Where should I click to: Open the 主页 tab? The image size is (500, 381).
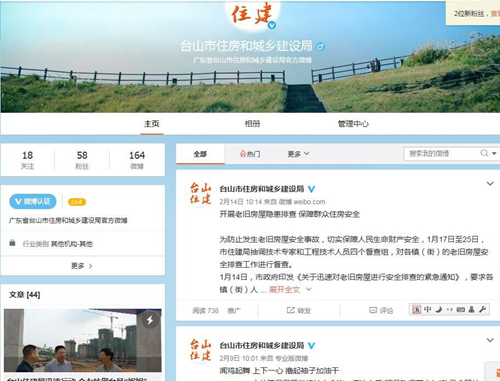pos(152,124)
